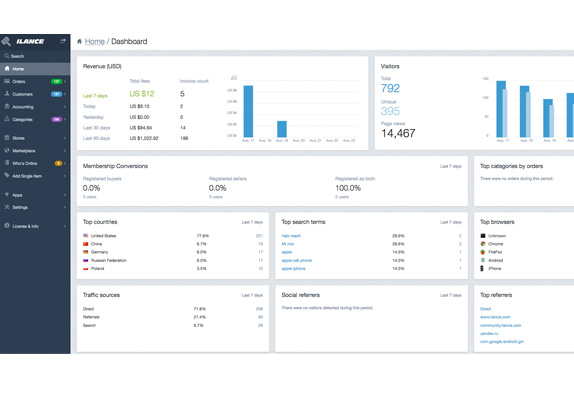Click the License & Info icon
574x393 pixels.
(x=7, y=226)
